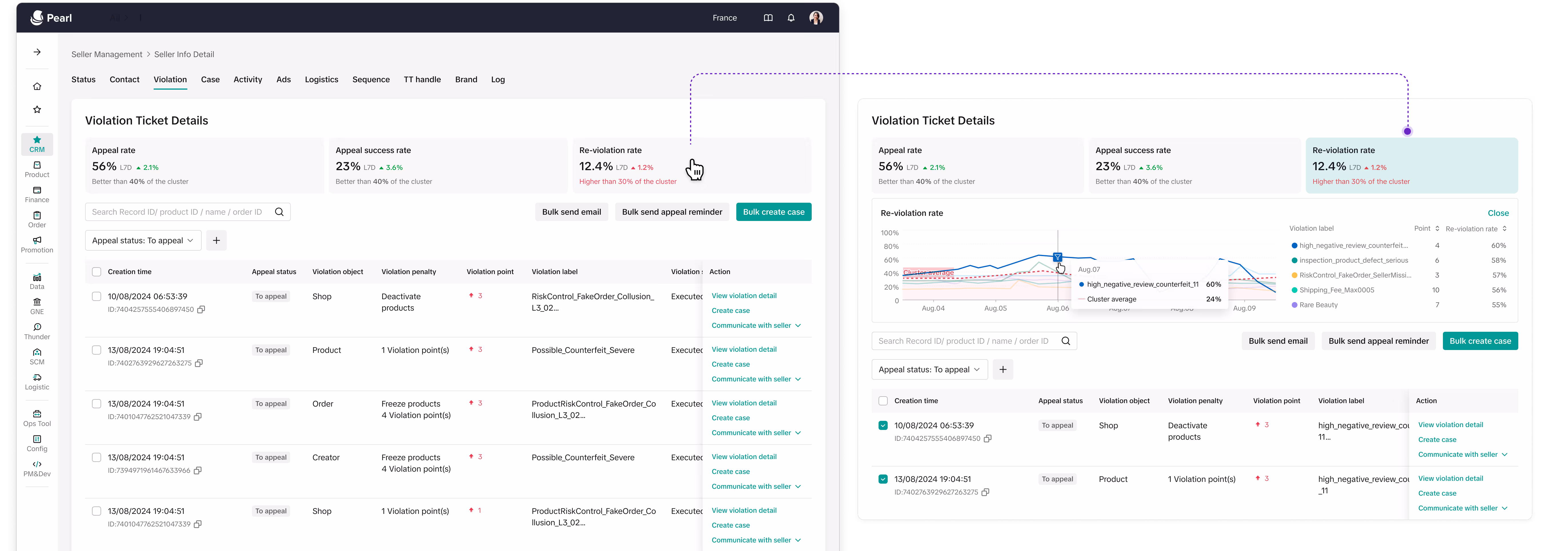Image resolution: width=1568 pixels, height=551 pixels.
Task: Click search magnifier in left search box
Action: (279, 212)
